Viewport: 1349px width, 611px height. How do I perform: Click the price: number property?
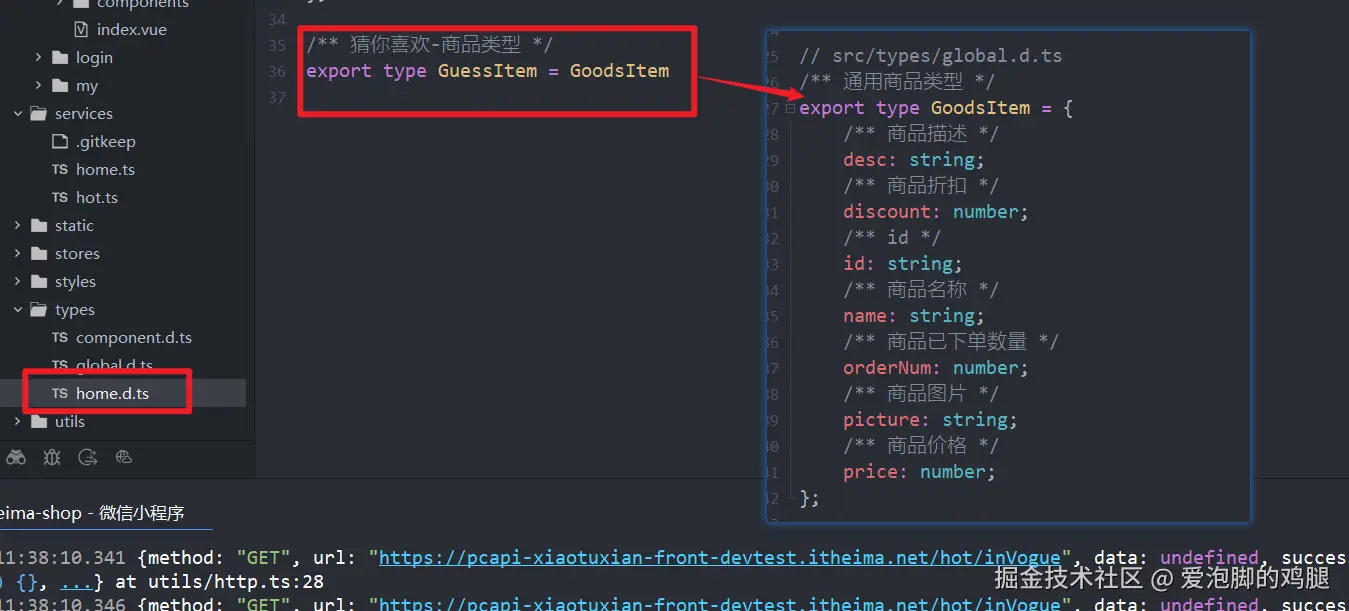[x=919, y=472]
